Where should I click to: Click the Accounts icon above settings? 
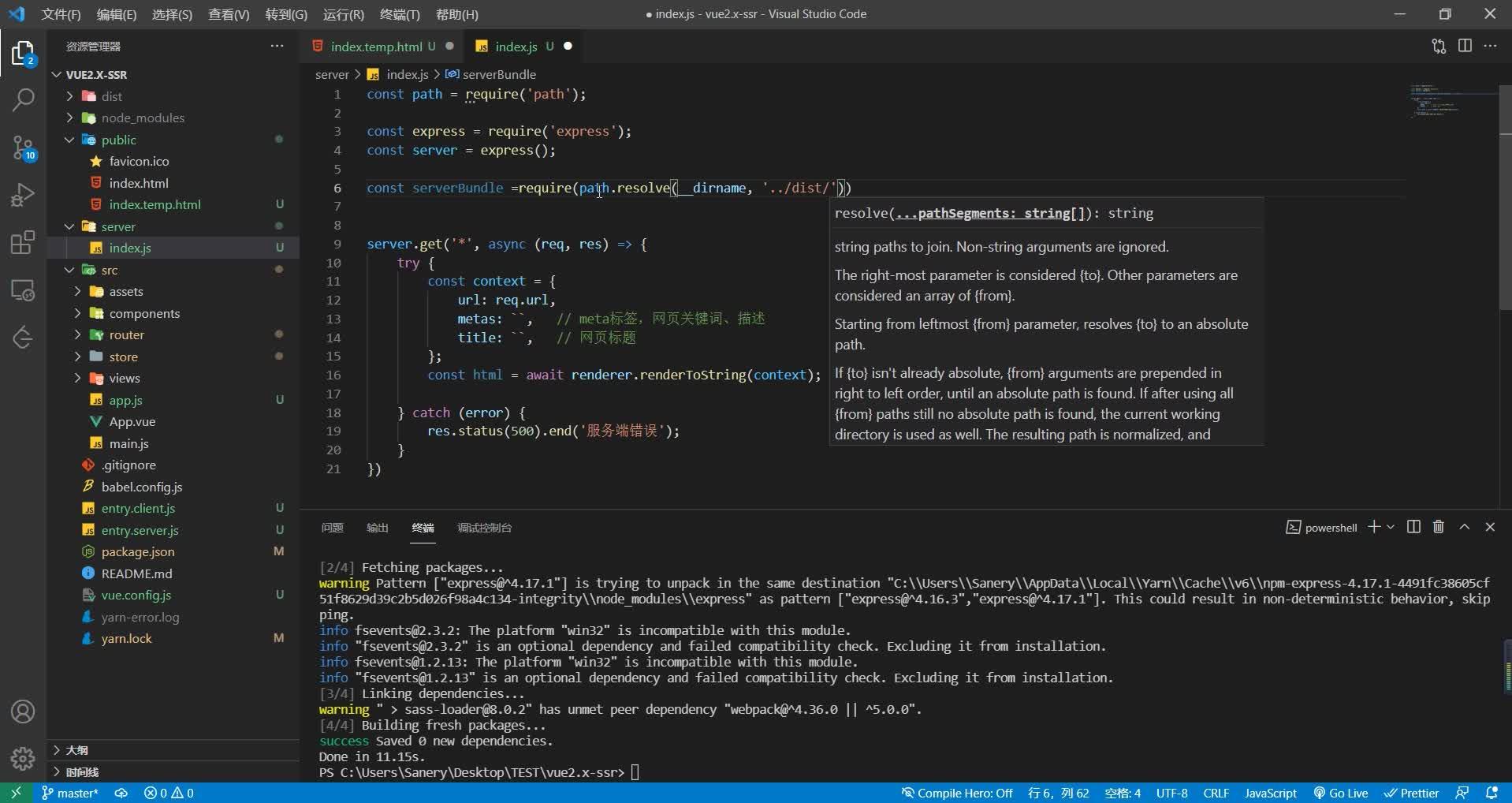coord(23,711)
